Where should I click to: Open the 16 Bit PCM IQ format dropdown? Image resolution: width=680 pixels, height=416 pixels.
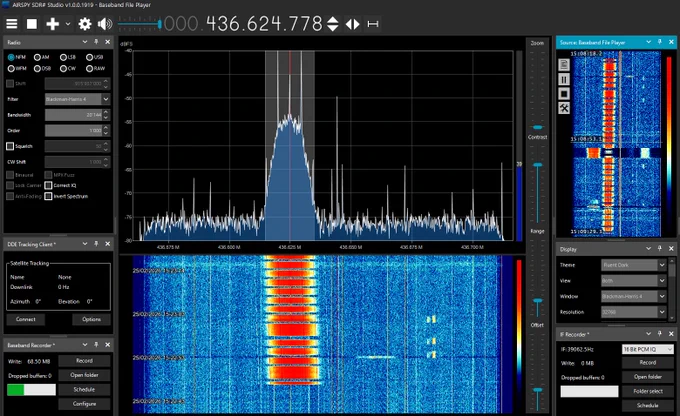648,349
